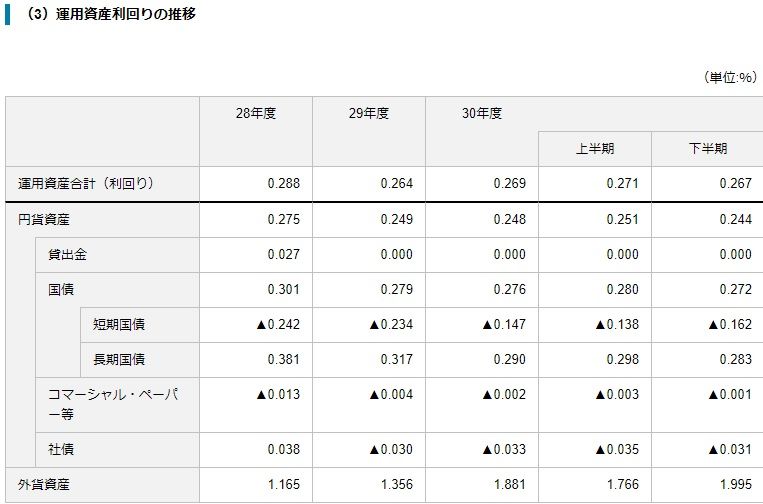Viewport: 763px width, 504px height.
Task: Click the 長期国債 row label
Action: coord(119,359)
